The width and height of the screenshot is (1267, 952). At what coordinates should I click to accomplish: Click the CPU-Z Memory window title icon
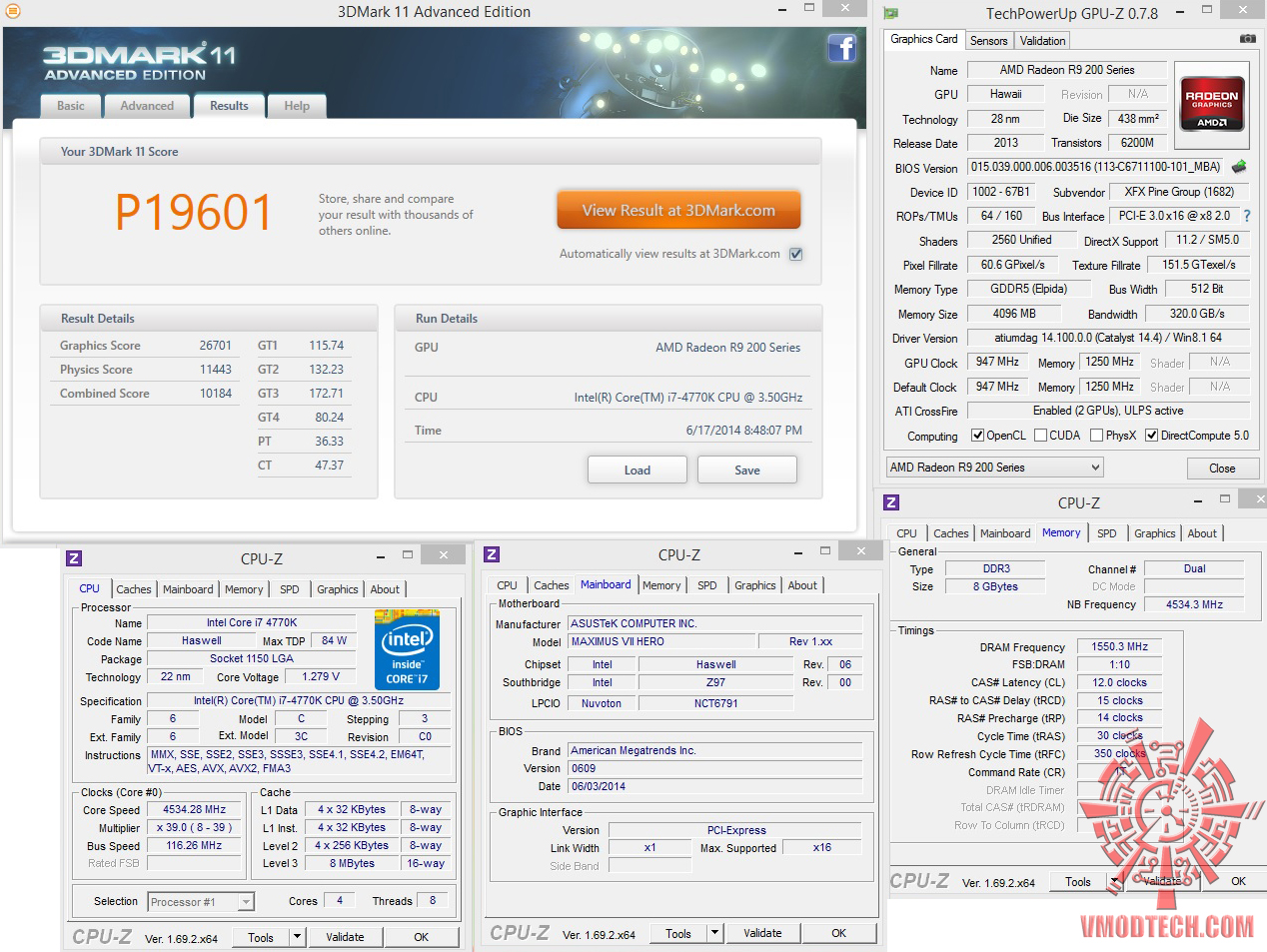click(892, 502)
